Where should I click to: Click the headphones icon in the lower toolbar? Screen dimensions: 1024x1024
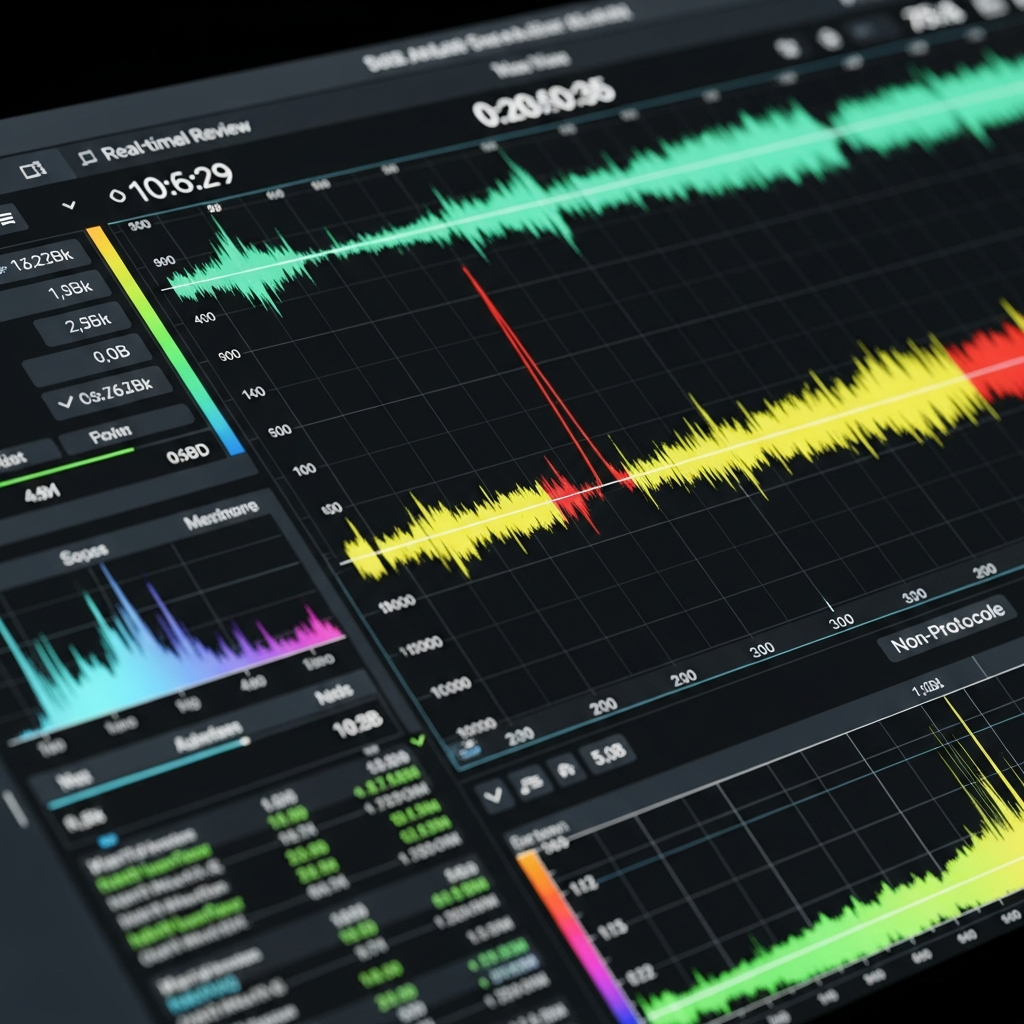point(566,770)
